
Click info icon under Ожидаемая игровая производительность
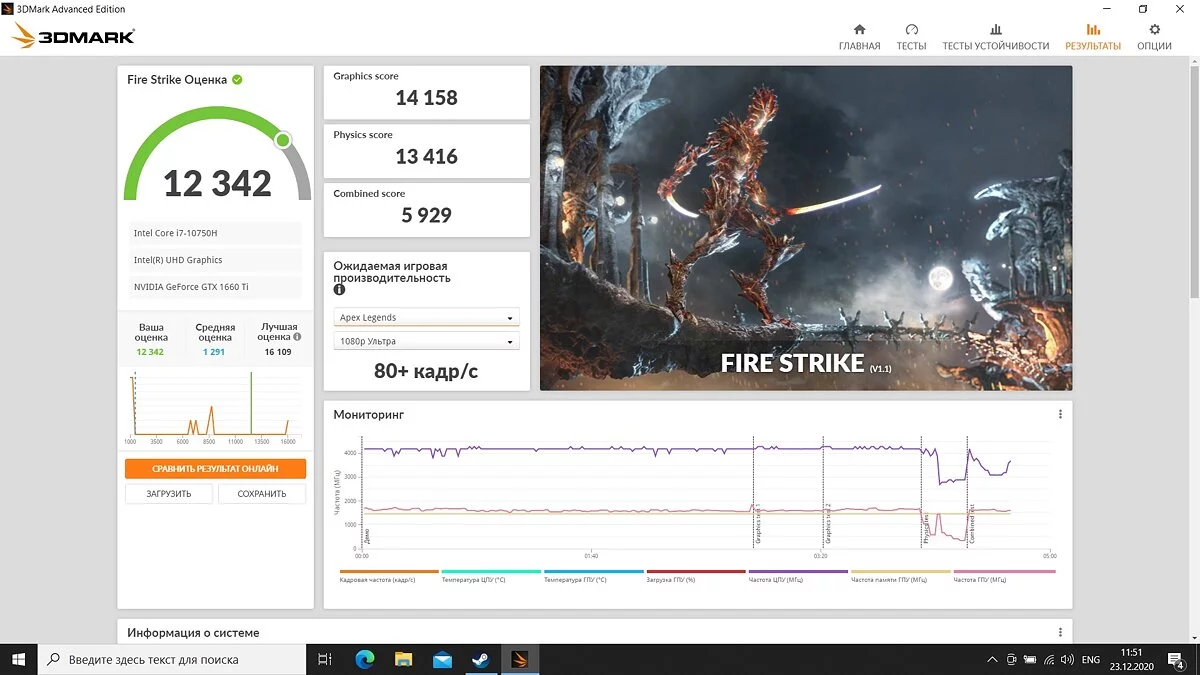[339, 290]
